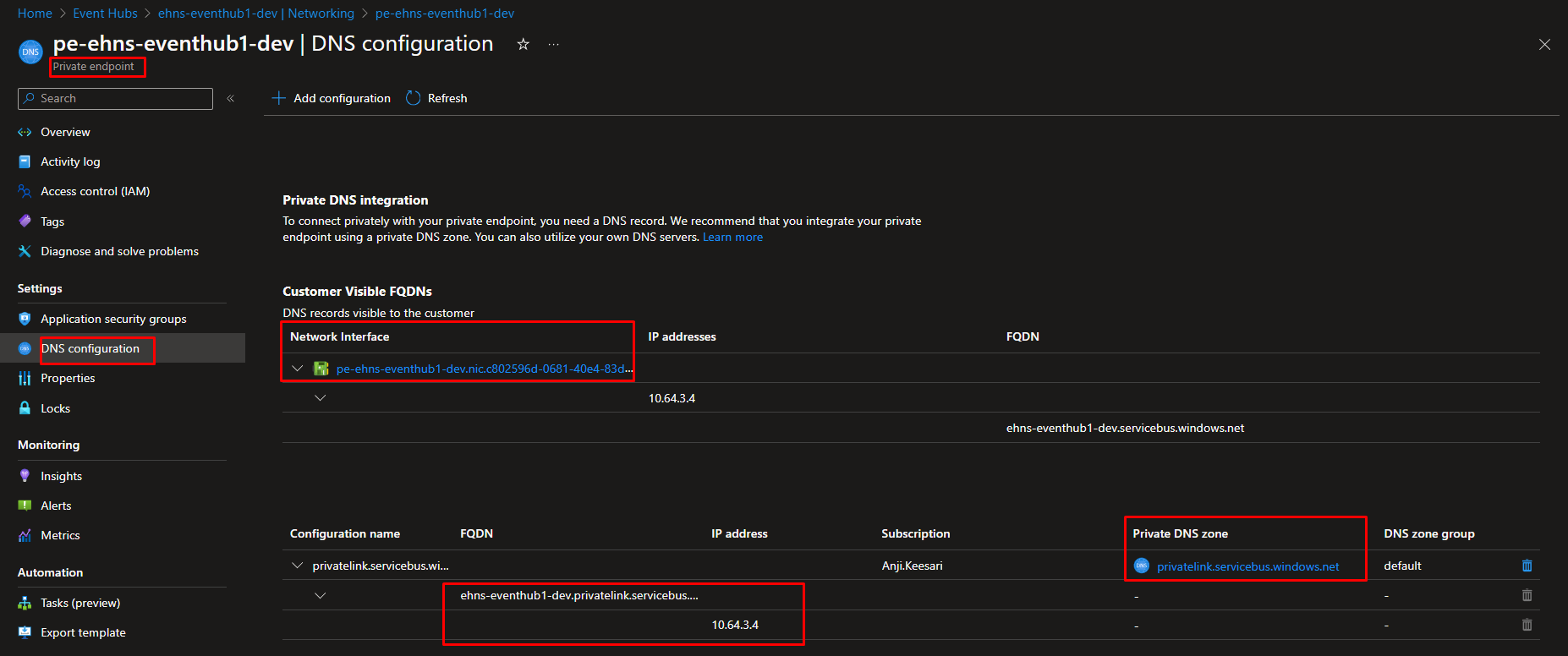The height and width of the screenshot is (656, 1568).
Task: Select Export template
Action: (83, 632)
